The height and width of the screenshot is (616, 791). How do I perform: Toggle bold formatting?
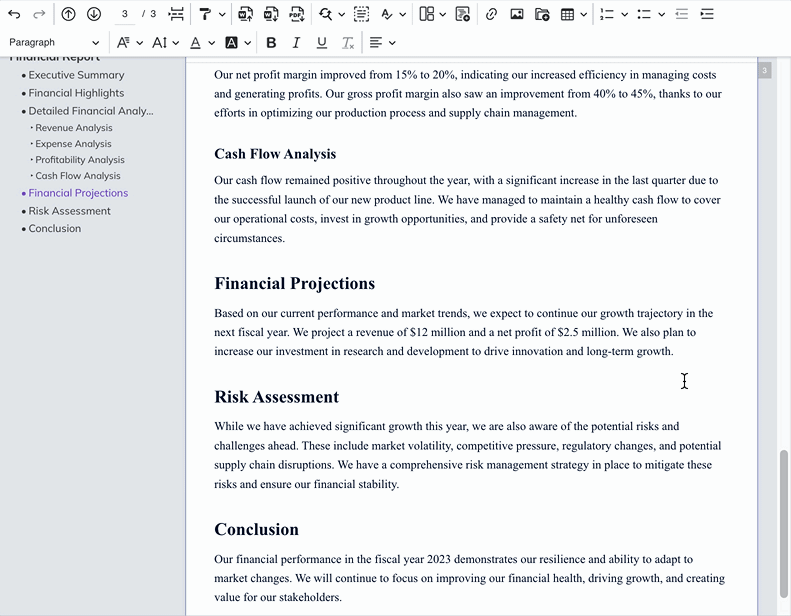271,43
